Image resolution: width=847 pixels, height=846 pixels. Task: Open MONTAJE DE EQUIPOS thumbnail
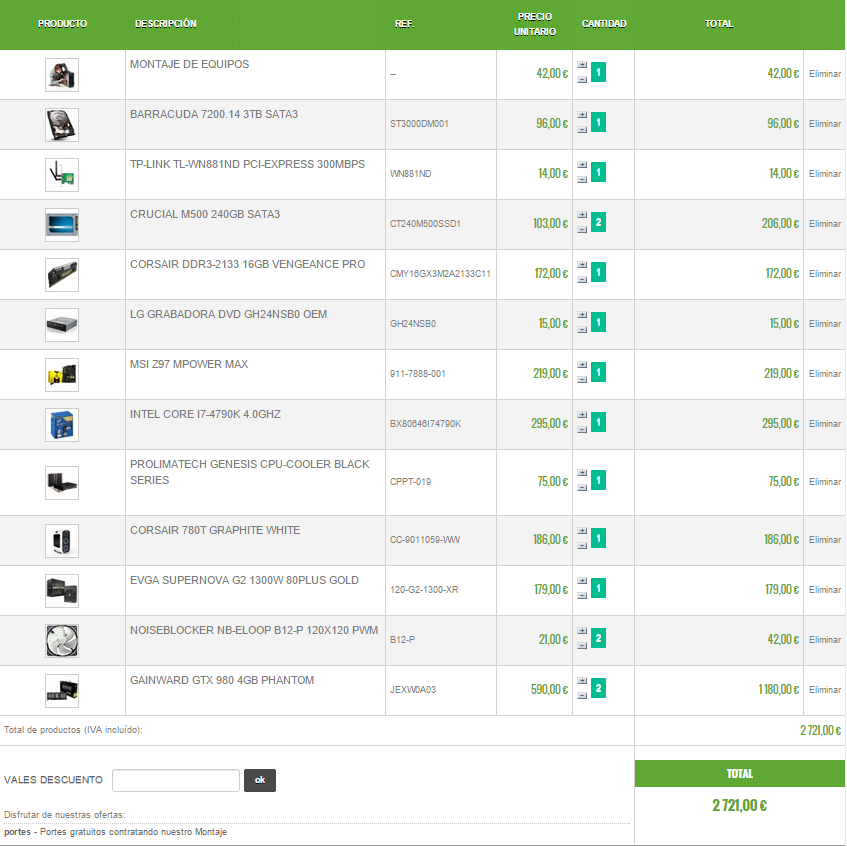point(62,75)
